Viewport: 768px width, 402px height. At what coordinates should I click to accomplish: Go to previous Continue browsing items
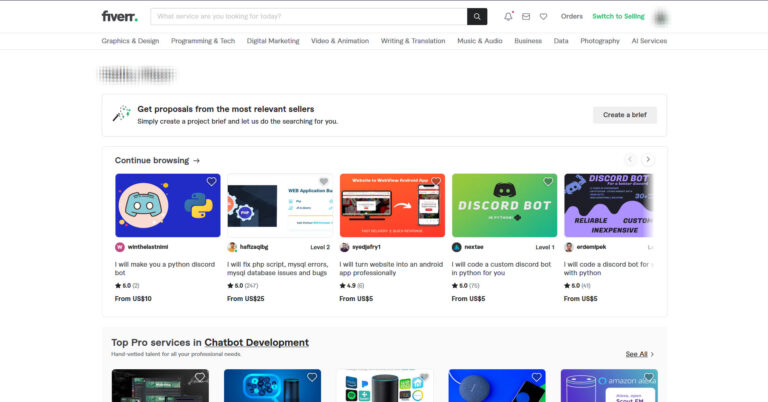[630, 160]
